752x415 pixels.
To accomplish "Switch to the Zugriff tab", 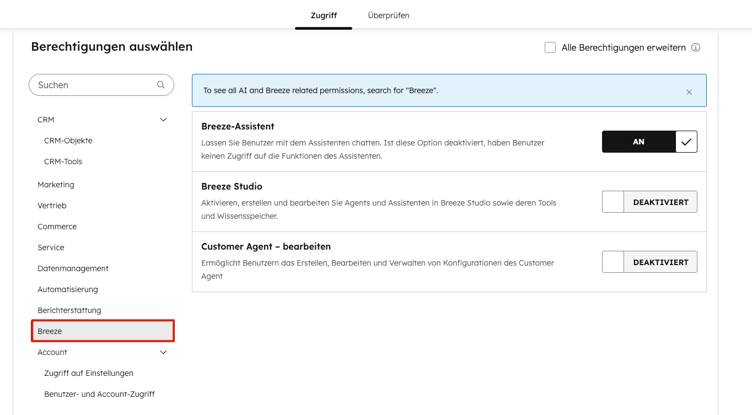I will [x=323, y=16].
